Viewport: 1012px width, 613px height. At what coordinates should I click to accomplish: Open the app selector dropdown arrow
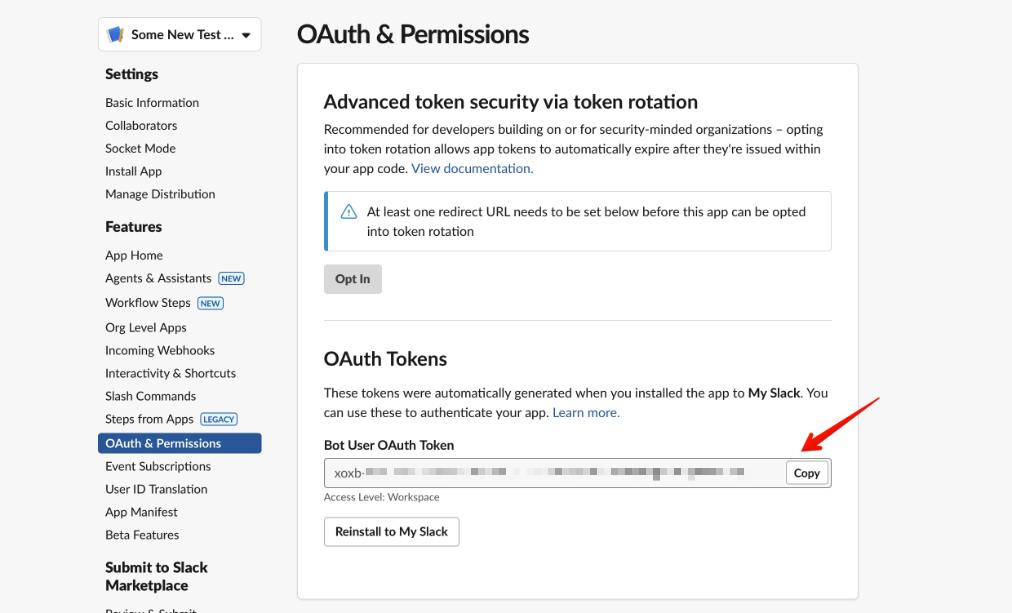pyautogui.click(x=246, y=36)
